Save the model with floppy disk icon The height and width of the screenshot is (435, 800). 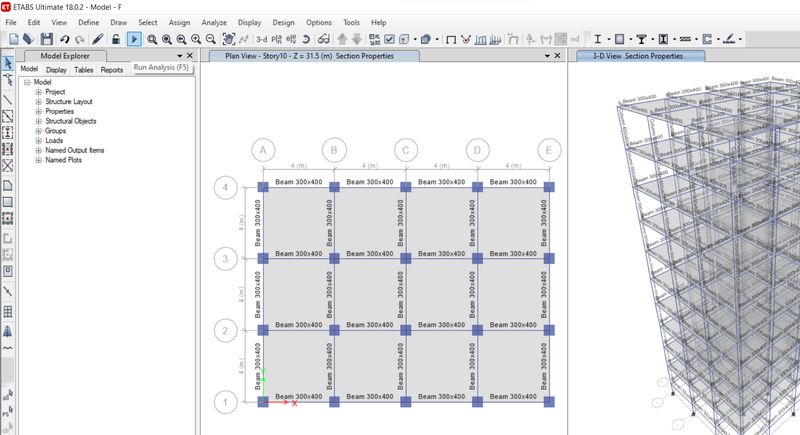[46, 39]
